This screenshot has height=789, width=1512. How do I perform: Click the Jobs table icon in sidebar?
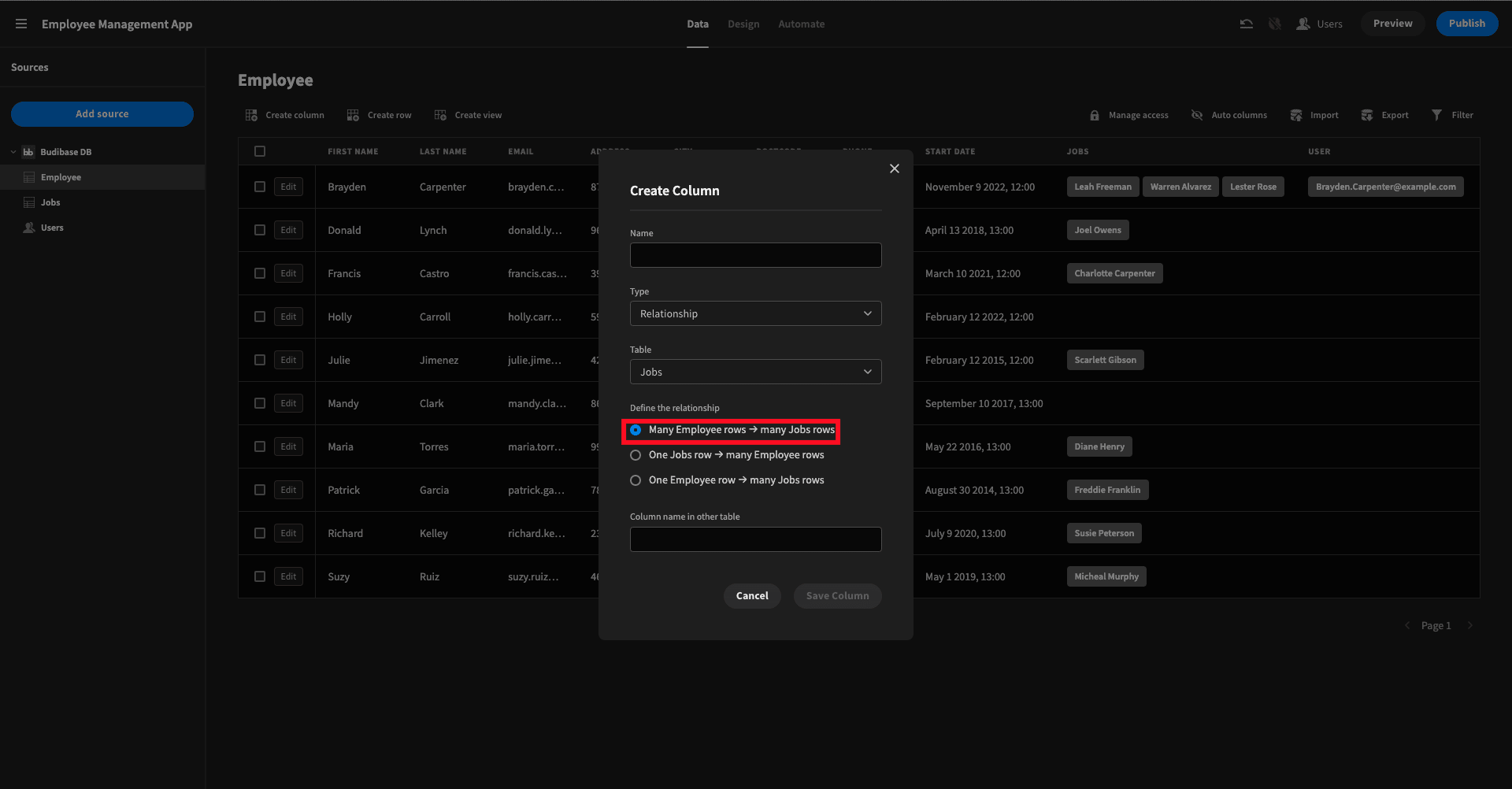tap(29, 202)
